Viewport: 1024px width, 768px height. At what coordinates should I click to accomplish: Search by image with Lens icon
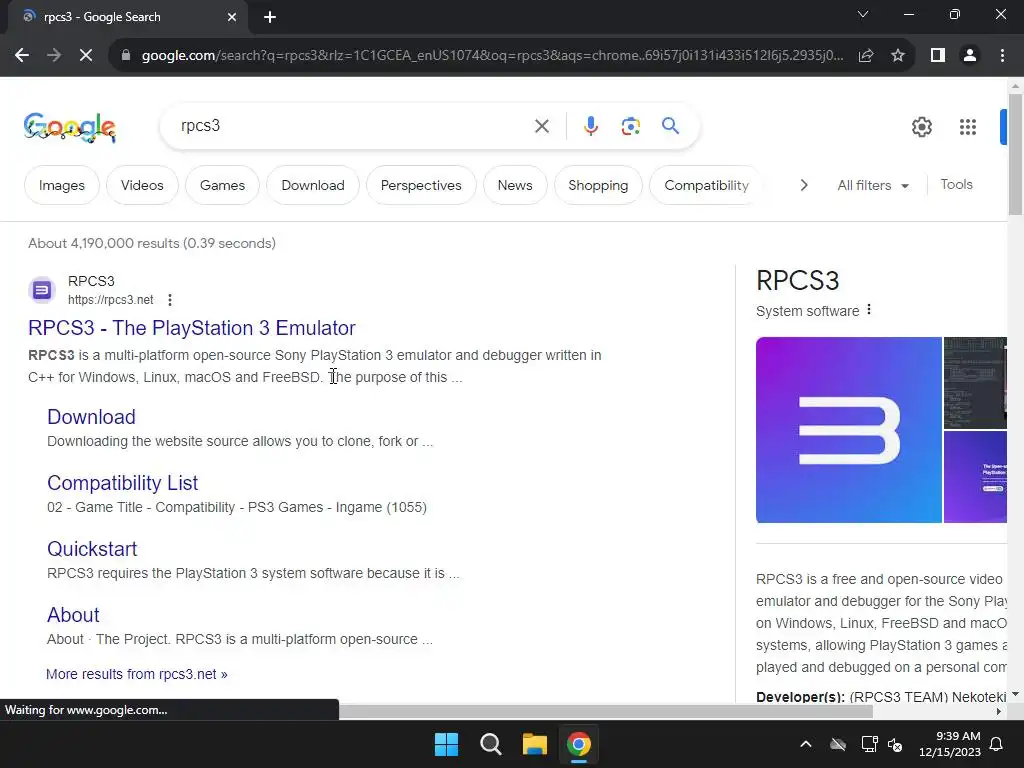[630, 126]
